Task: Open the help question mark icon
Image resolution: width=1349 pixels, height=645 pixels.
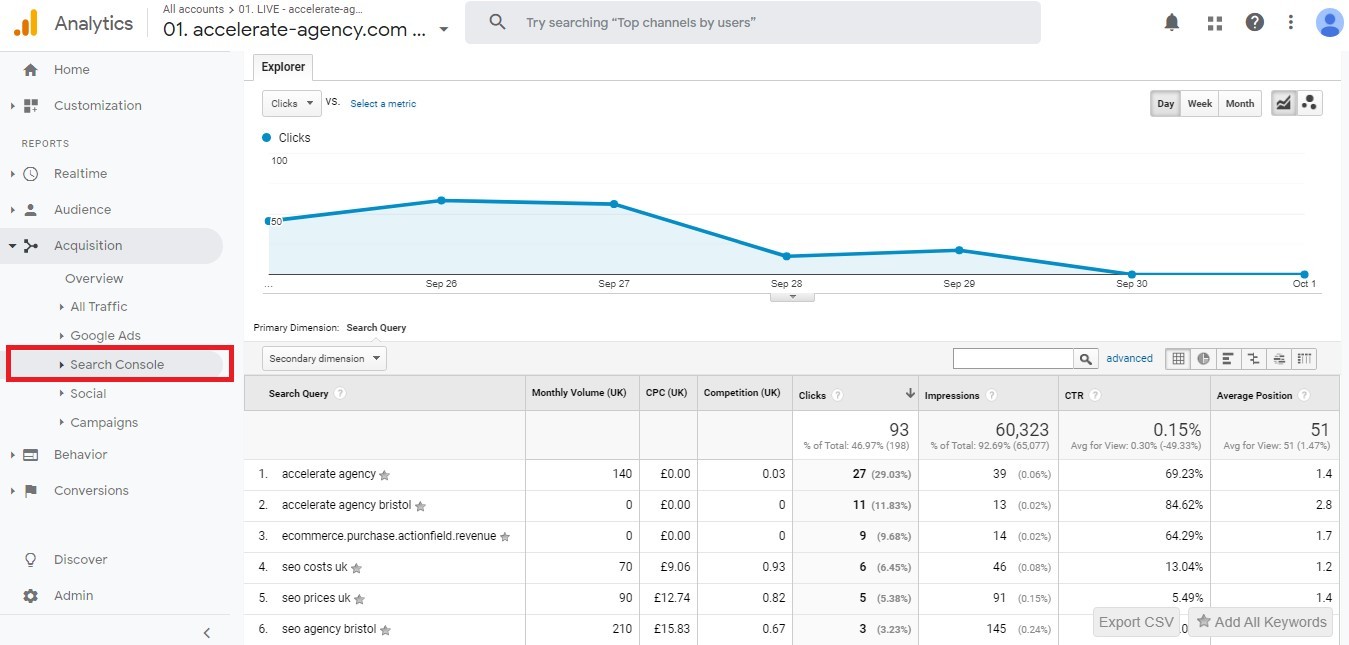Action: pyautogui.click(x=1255, y=22)
